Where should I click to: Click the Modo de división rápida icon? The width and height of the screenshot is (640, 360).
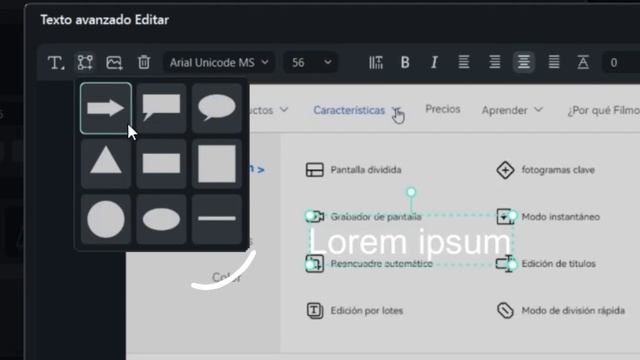click(x=505, y=311)
